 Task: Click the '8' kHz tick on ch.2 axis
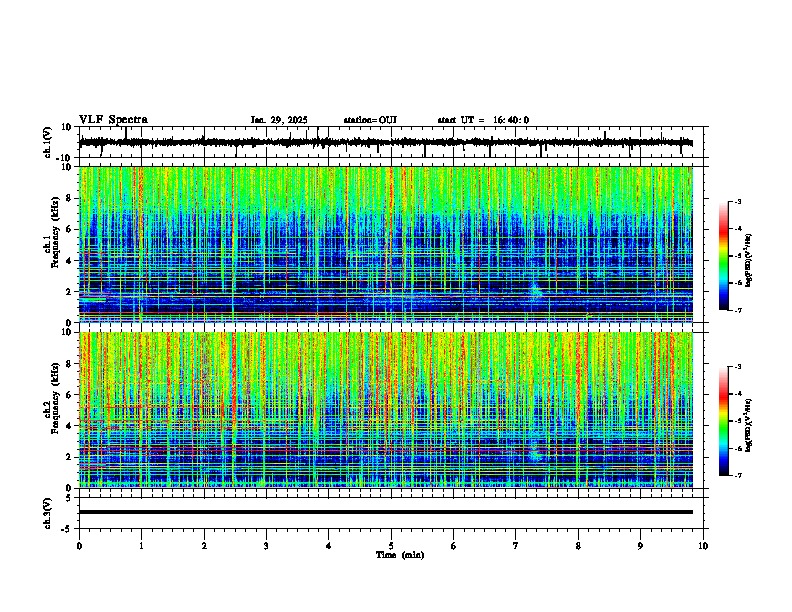[x=69, y=364]
